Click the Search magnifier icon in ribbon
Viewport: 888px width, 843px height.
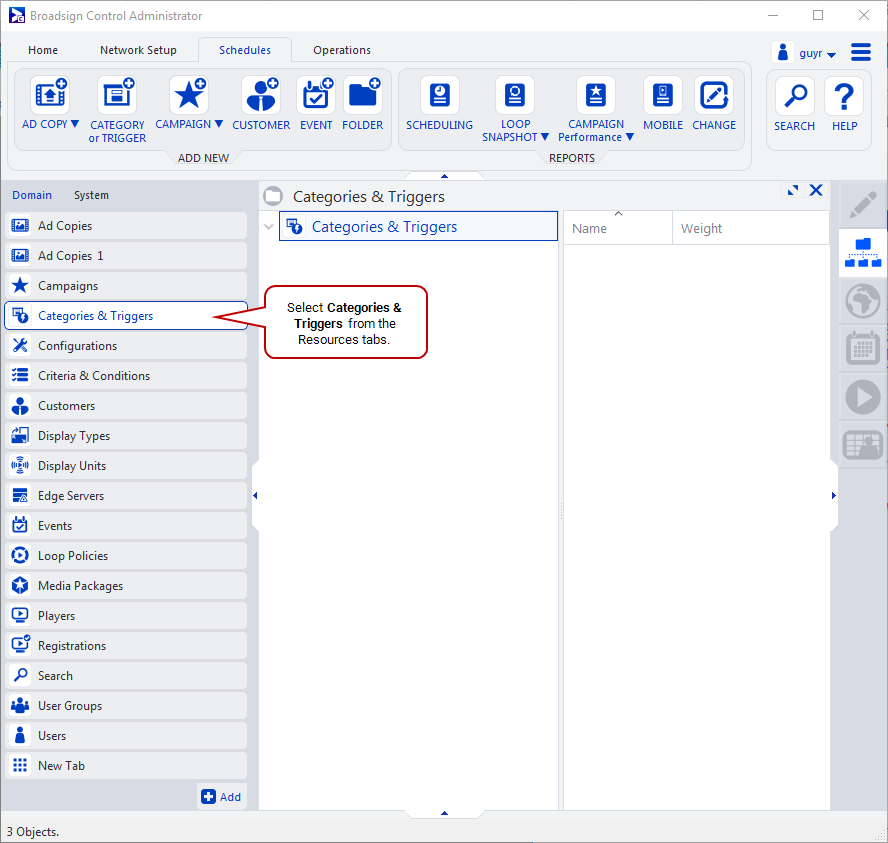click(x=795, y=96)
